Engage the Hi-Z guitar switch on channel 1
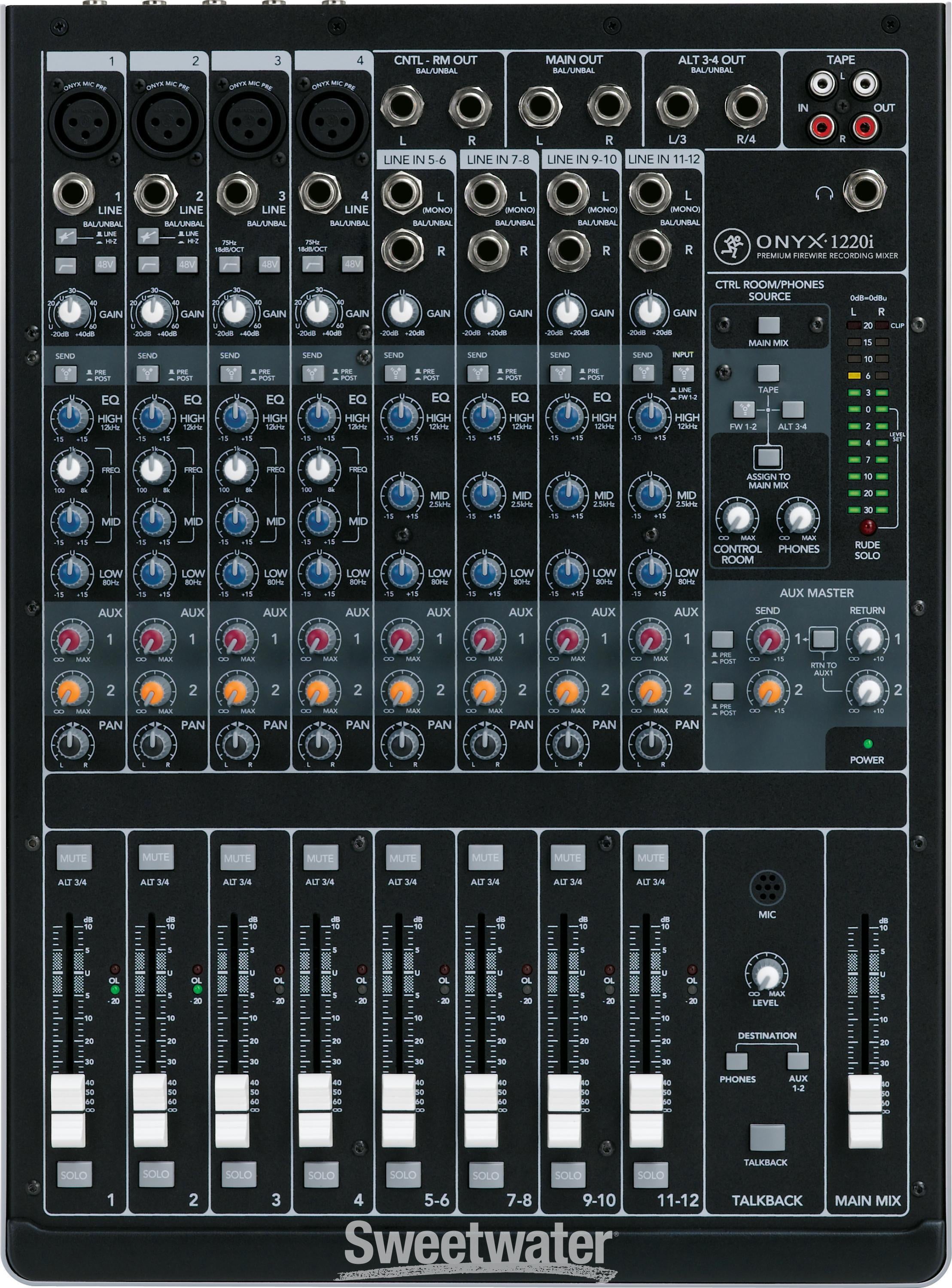Screen dimensions: 952x1288 coord(66,236)
